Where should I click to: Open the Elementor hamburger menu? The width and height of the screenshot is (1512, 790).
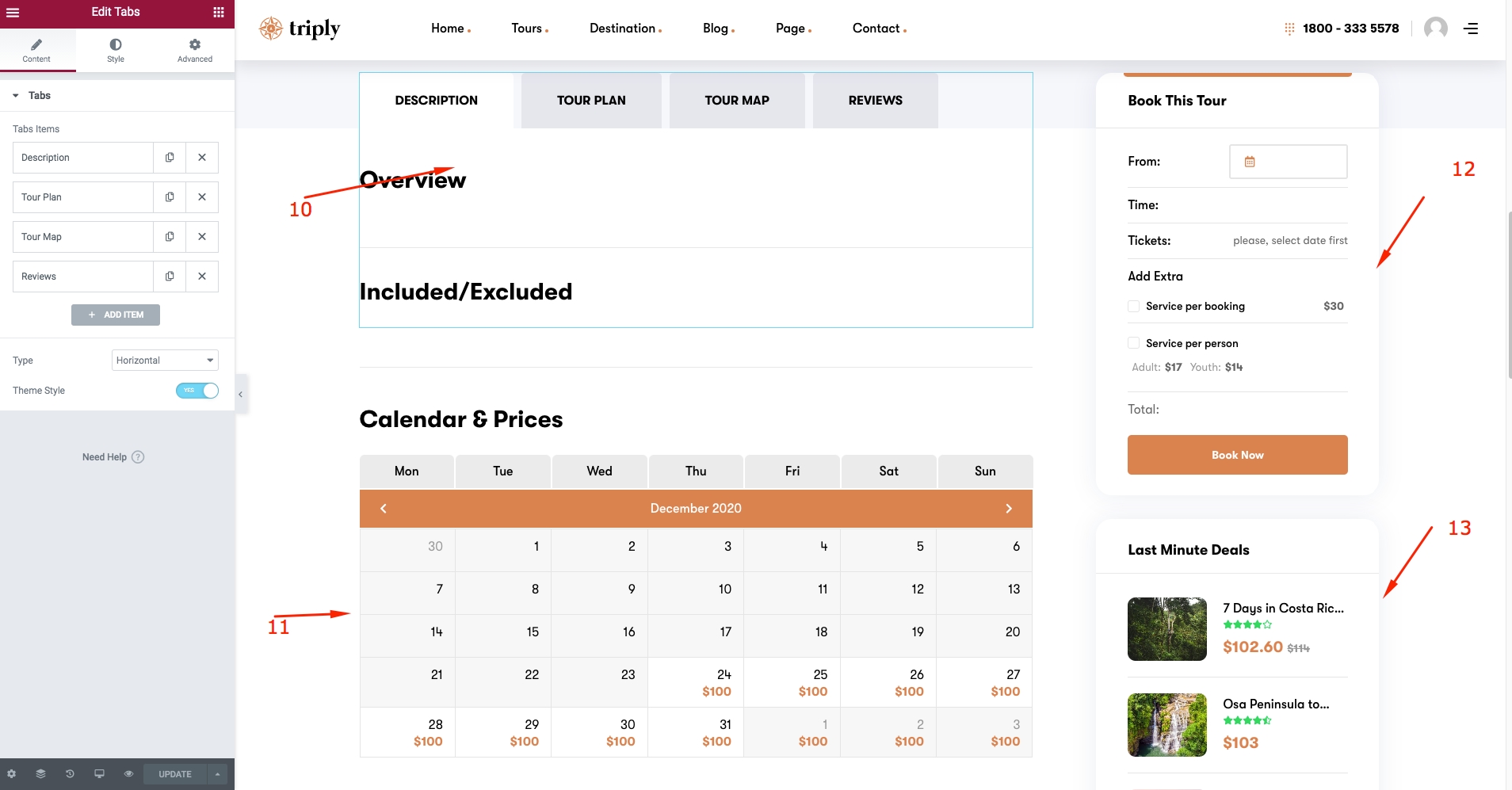tap(13, 12)
